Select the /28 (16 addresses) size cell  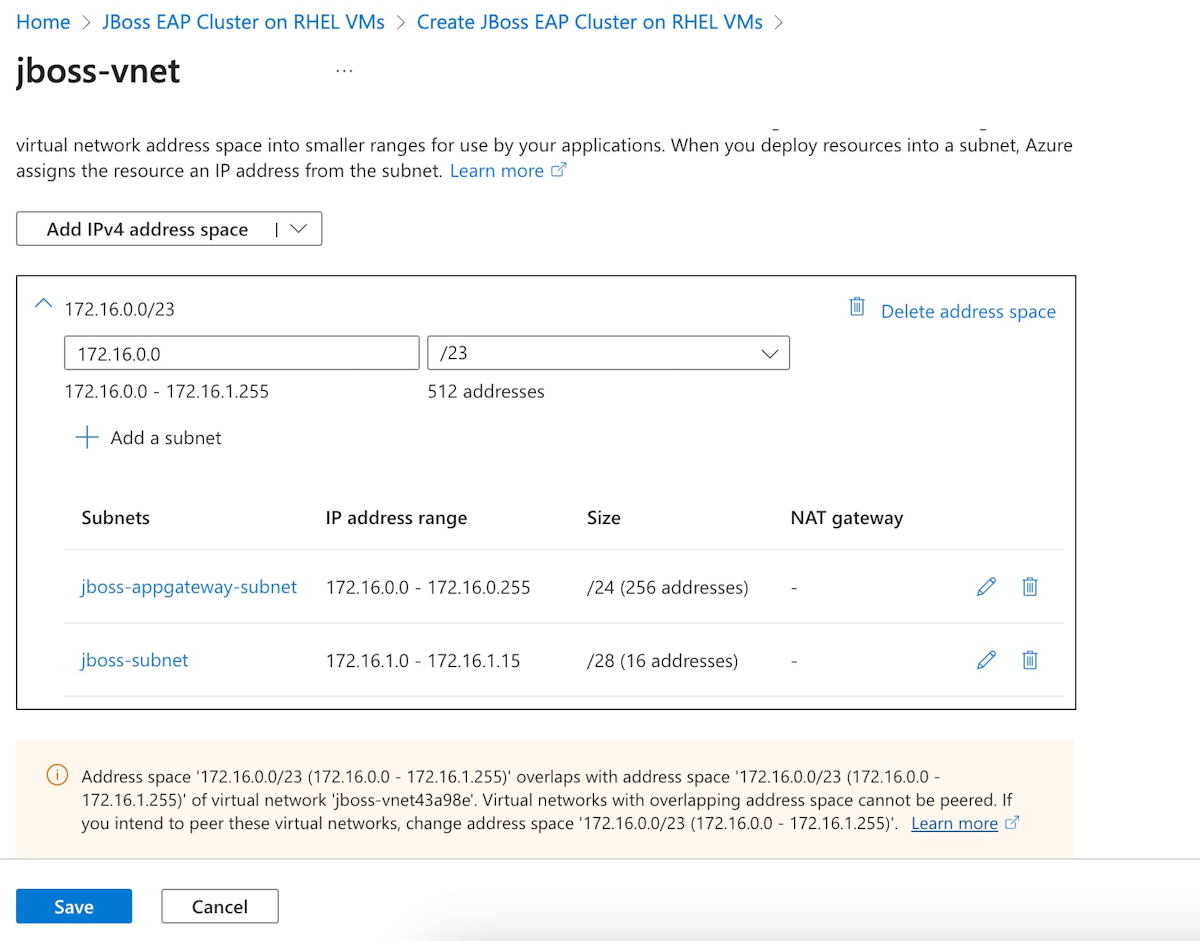pyautogui.click(x=662, y=660)
